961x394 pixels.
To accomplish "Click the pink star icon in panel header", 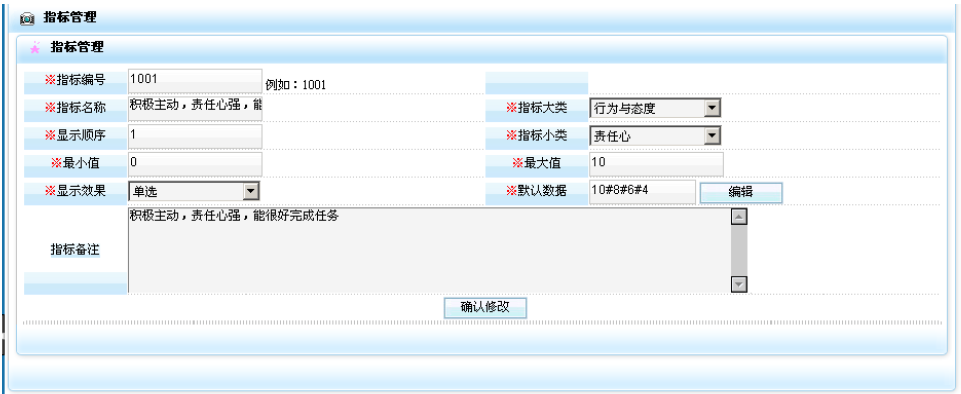I will 36,47.
